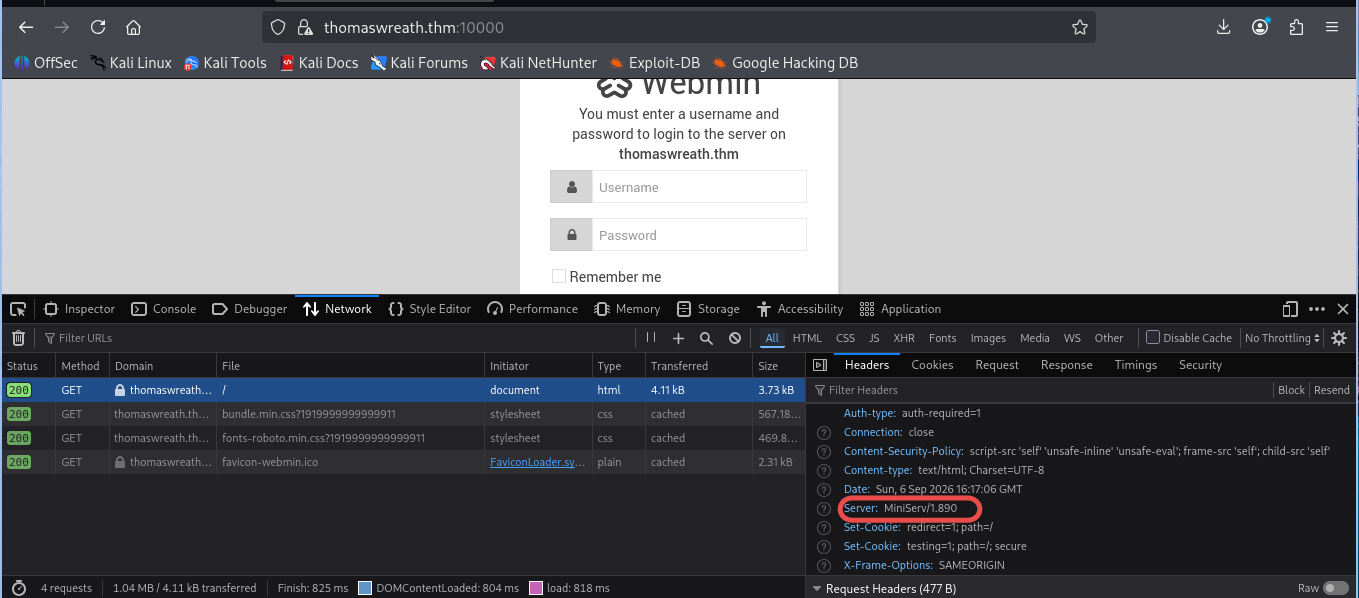The width and height of the screenshot is (1359, 598).
Task: Pause network recording
Action: [651, 338]
